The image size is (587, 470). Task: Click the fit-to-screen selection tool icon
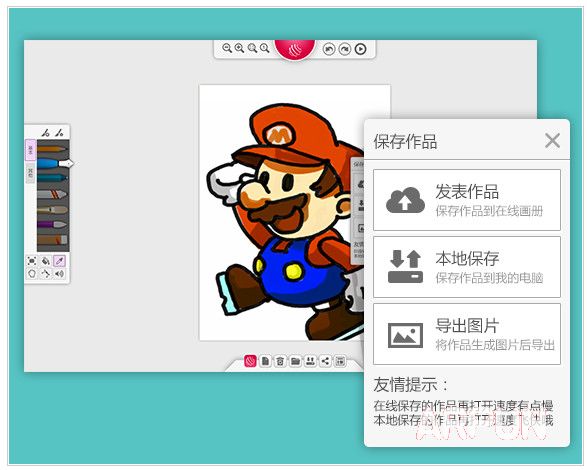point(32,261)
